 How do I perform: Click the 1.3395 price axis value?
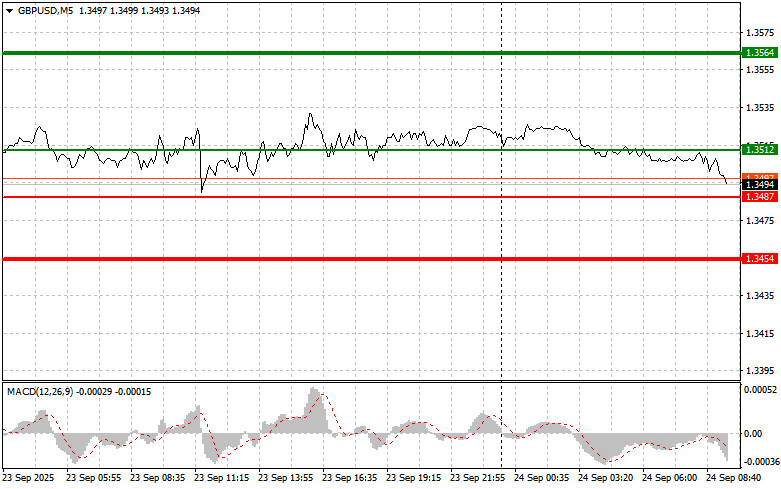(761, 371)
